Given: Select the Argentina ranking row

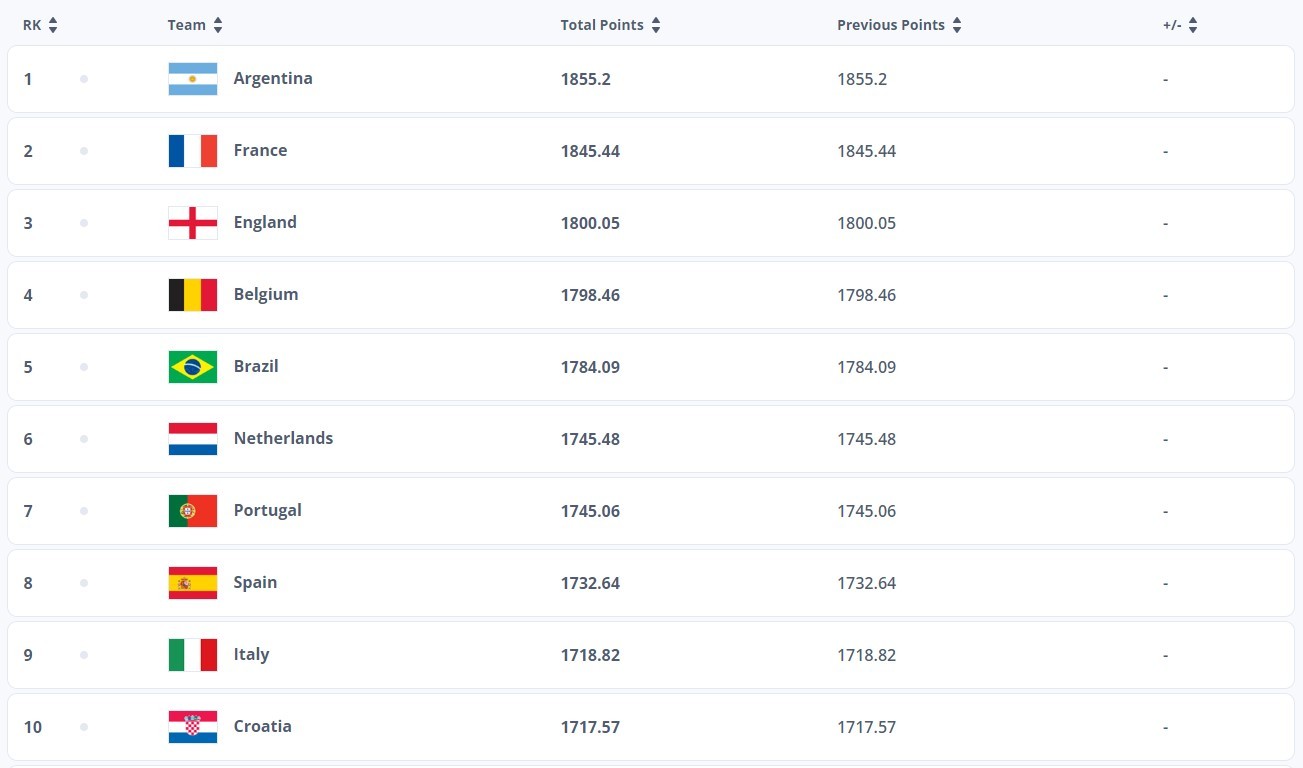Looking at the screenshot, I should 651,79.
